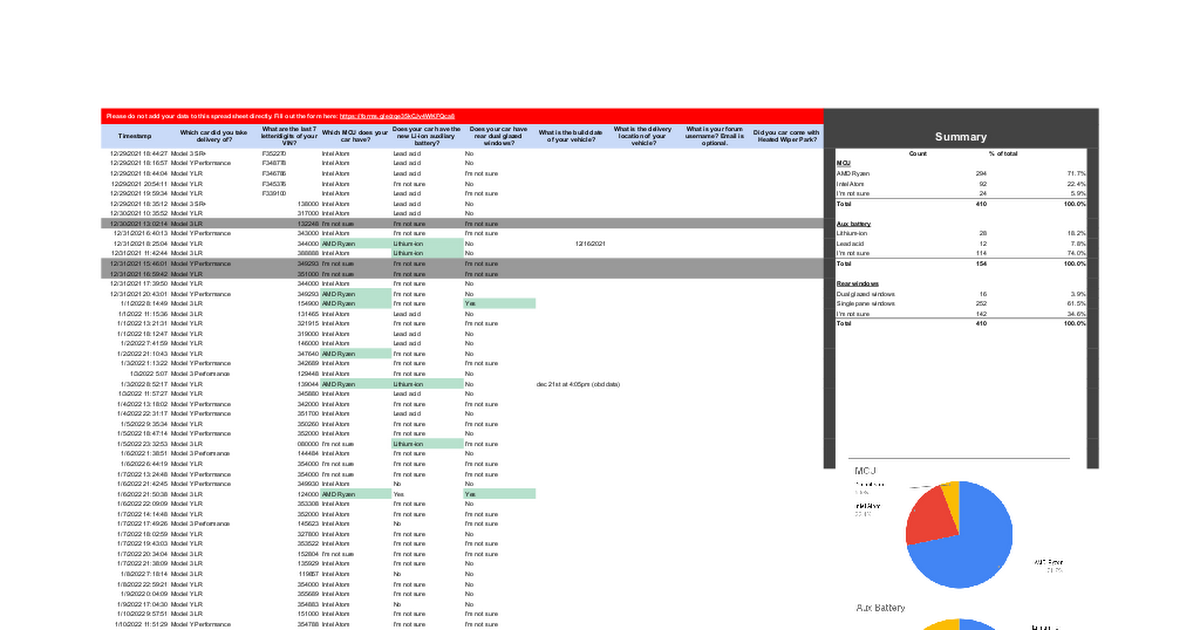Select timestamp cell 1/7/2022 17:49:26

tap(142, 524)
